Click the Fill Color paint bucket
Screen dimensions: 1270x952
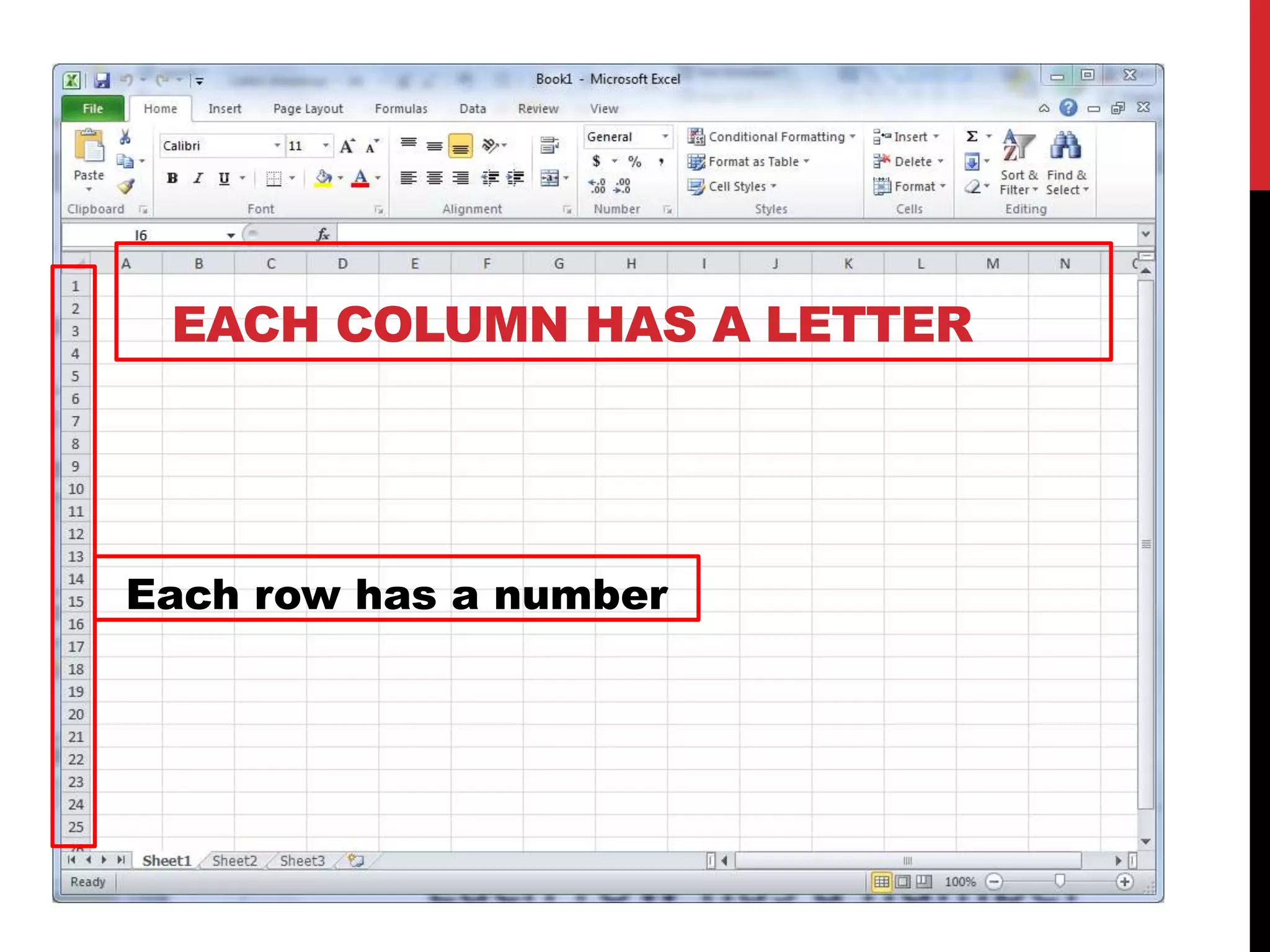click(x=323, y=178)
